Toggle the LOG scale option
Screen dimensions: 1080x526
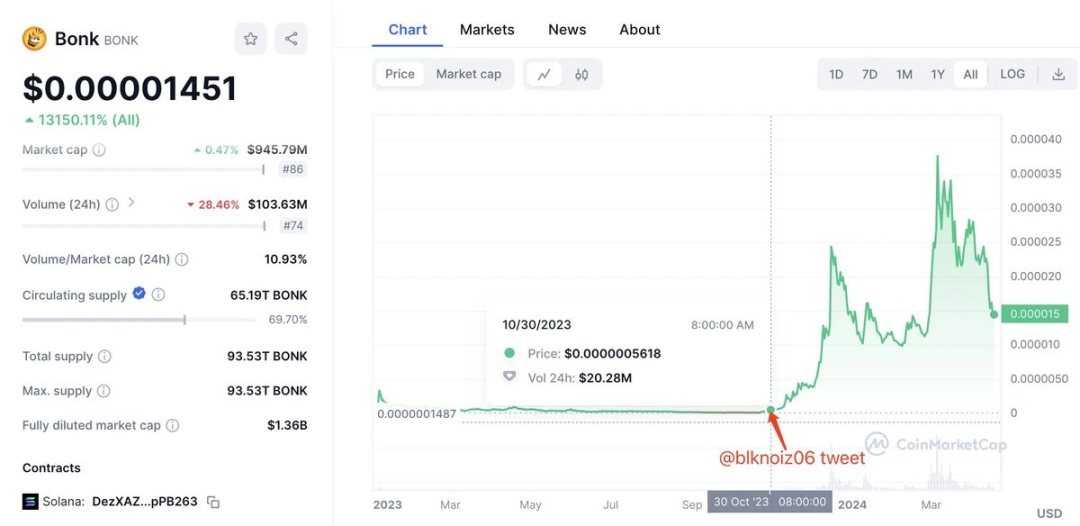coord(1012,74)
